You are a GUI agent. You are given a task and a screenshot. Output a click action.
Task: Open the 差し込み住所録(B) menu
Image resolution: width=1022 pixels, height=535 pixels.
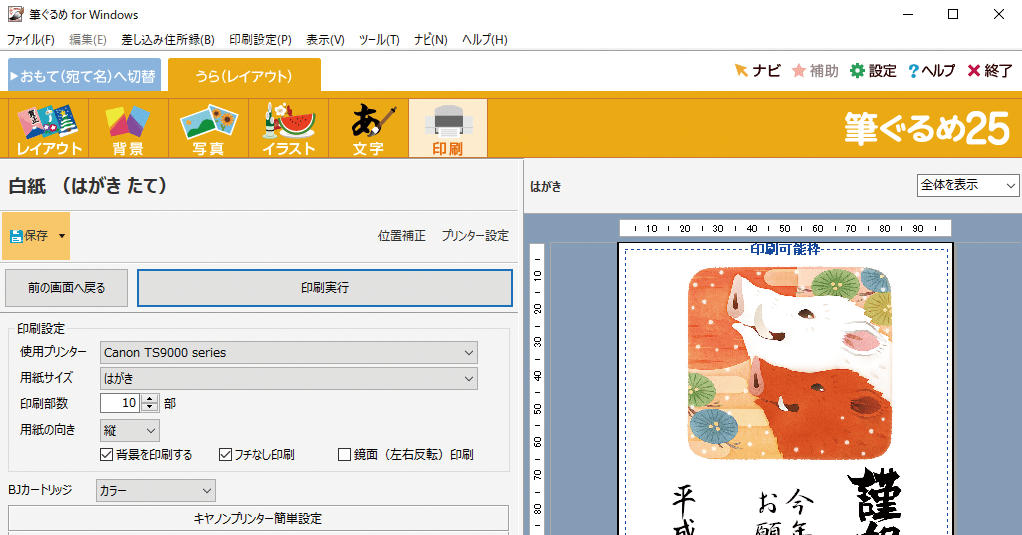tap(168, 40)
